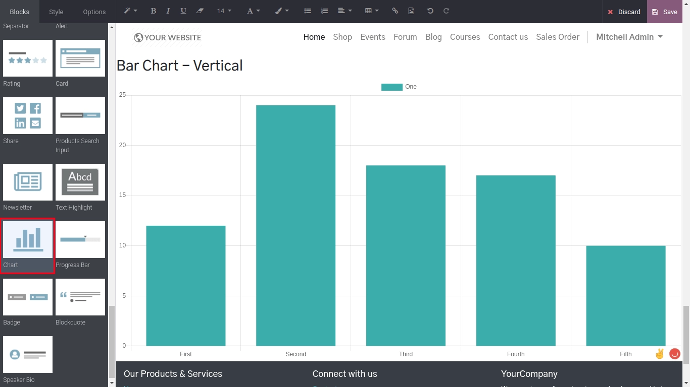Viewport: 690px width, 387px height.
Task: Open the Events menu item
Action: tap(372, 37)
